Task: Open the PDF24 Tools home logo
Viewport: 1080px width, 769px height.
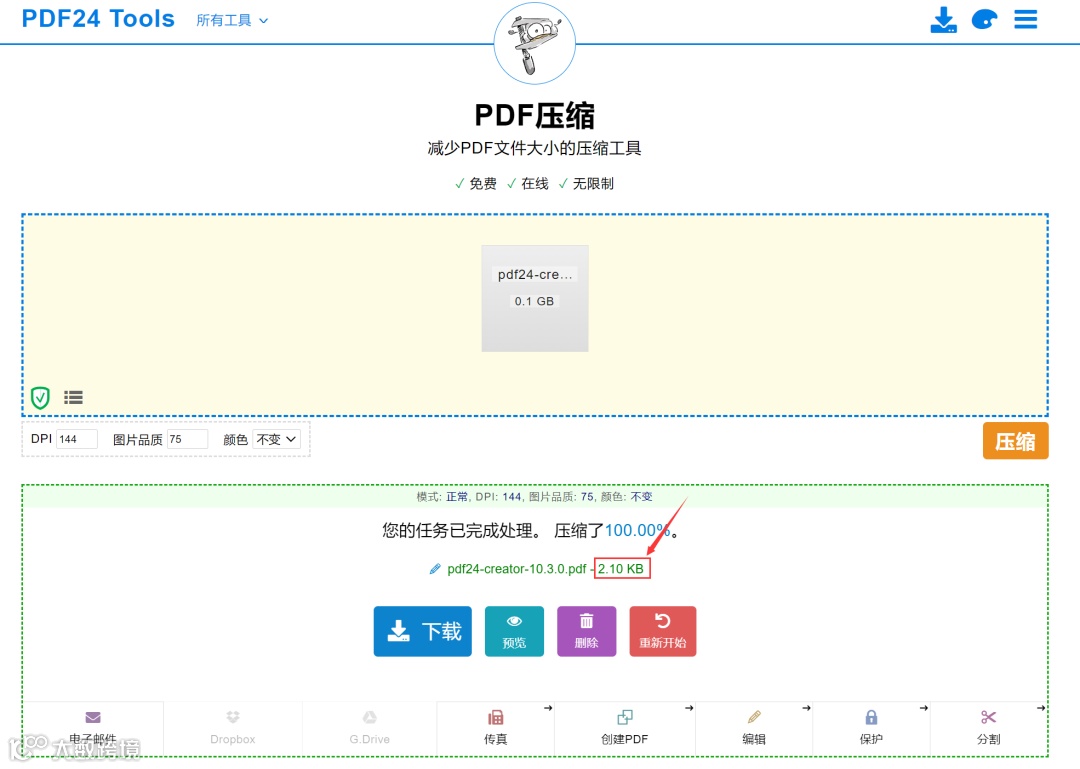Action: tap(98, 19)
